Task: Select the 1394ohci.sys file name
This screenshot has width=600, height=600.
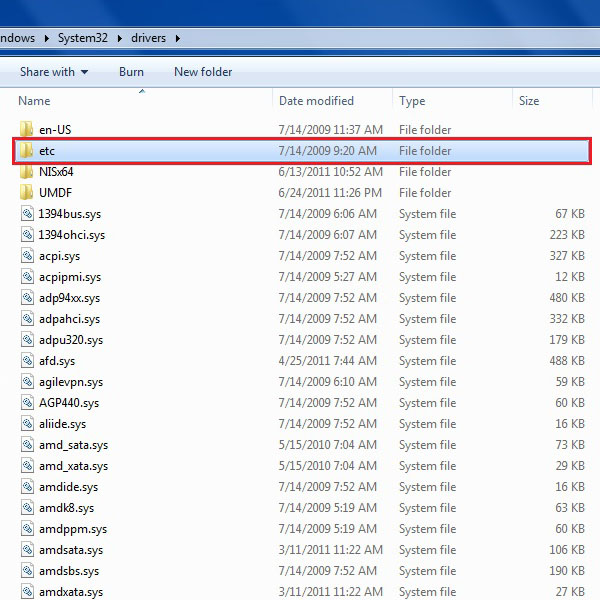Action: point(72,235)
